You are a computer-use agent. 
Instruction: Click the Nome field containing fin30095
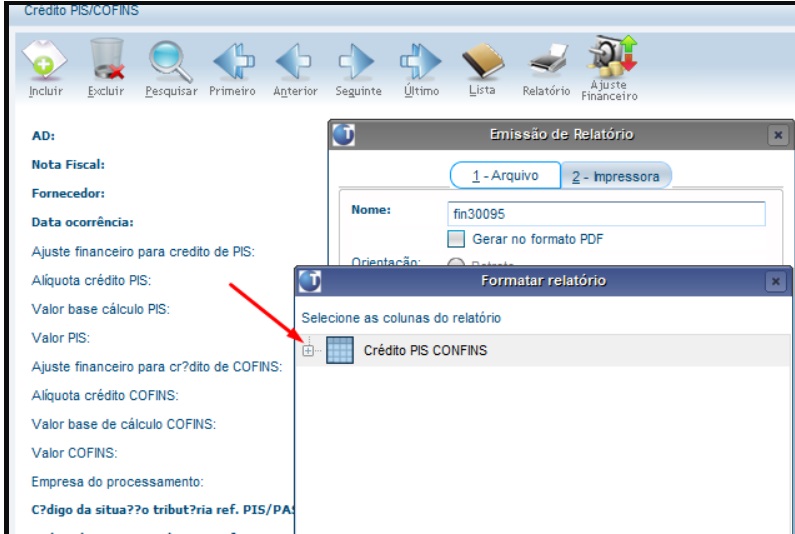click(x=606, y=213)
